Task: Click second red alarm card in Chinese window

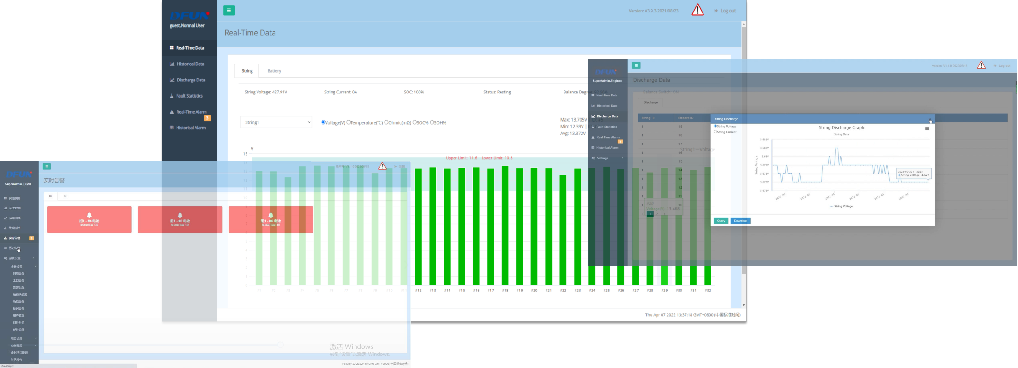Action: [x=180, y=219]
